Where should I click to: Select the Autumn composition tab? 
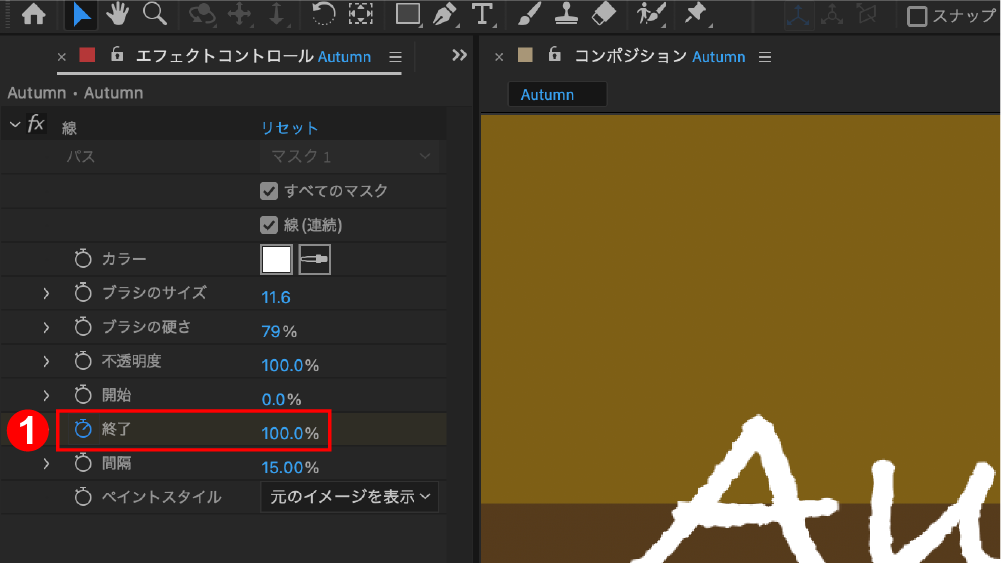click(x=557, y=94)
